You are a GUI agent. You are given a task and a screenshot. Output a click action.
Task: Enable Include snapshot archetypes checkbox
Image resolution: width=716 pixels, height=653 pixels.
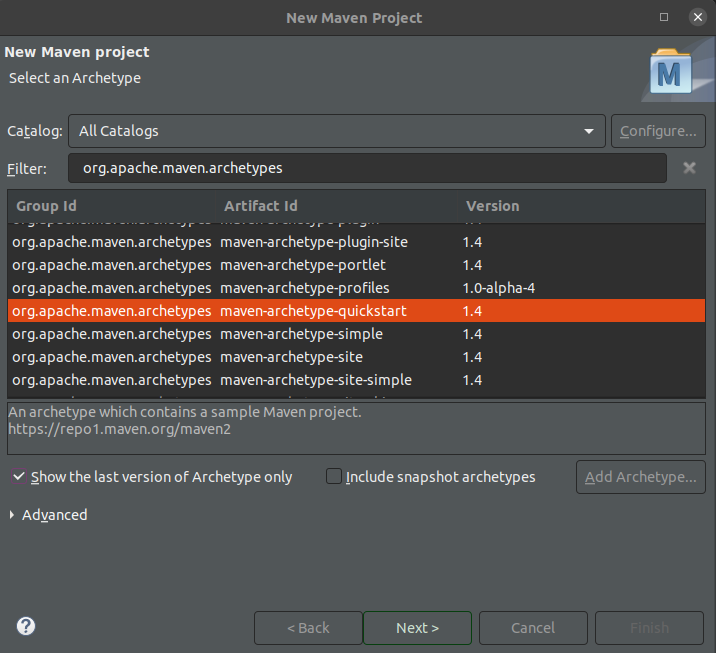pyautogui.click(x=334, y=476)
